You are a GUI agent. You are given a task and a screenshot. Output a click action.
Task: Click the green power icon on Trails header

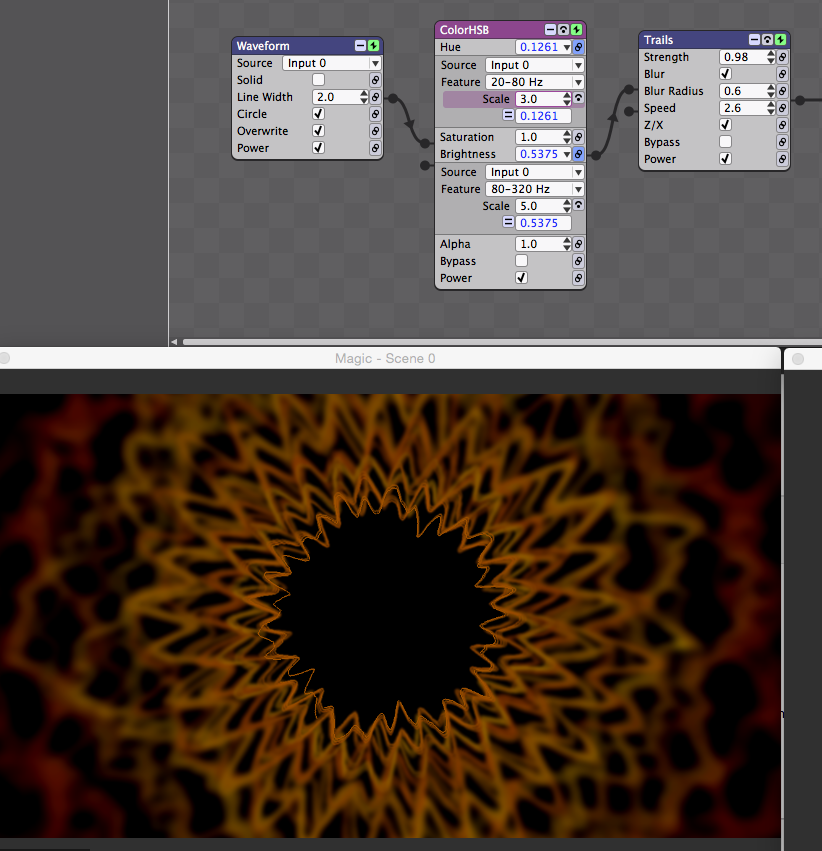pos(780,40)
